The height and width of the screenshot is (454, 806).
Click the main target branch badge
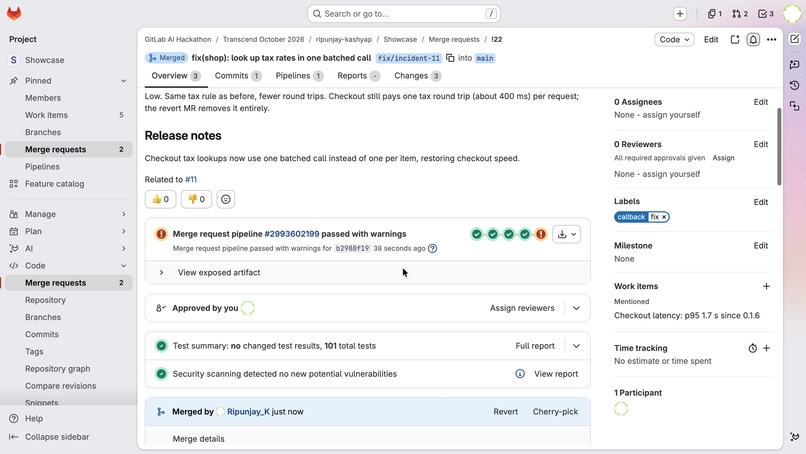point(485,58)
